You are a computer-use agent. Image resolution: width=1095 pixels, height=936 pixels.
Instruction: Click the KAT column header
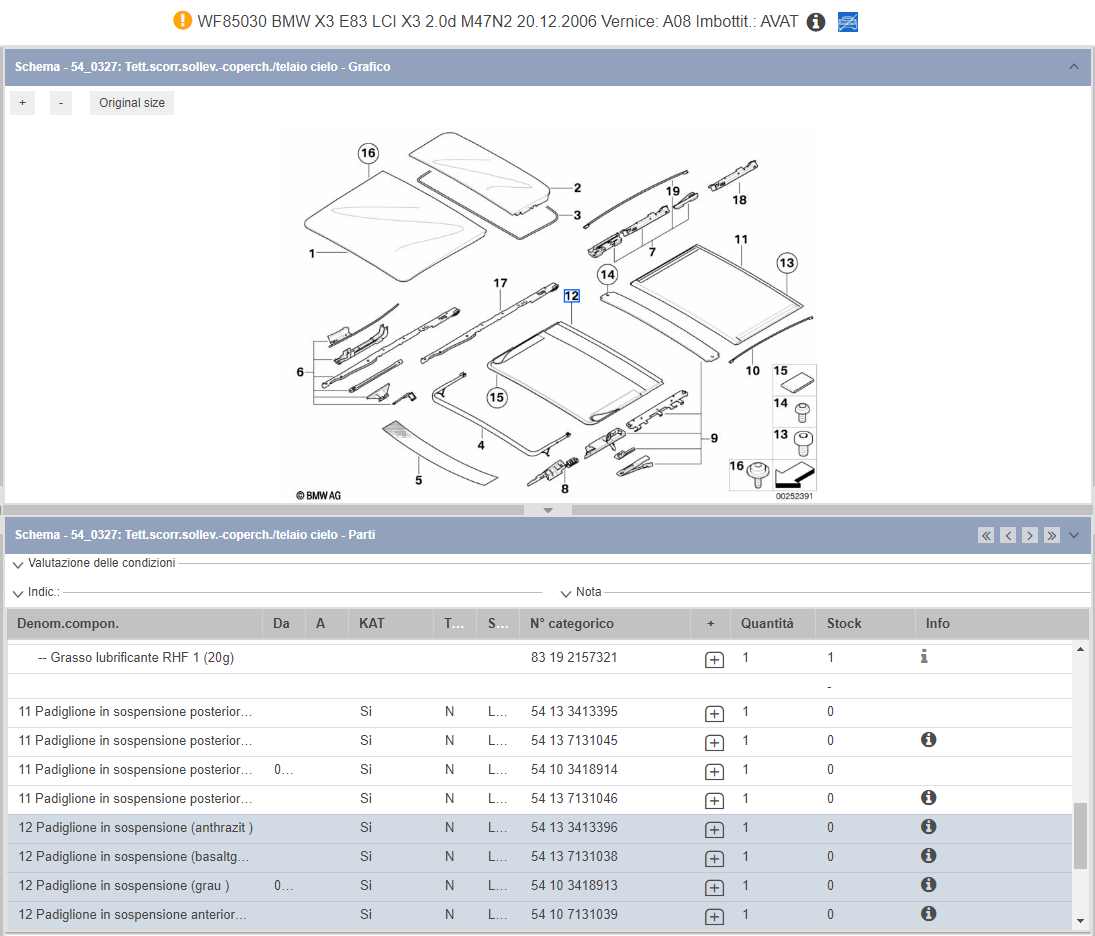[390, 623]
